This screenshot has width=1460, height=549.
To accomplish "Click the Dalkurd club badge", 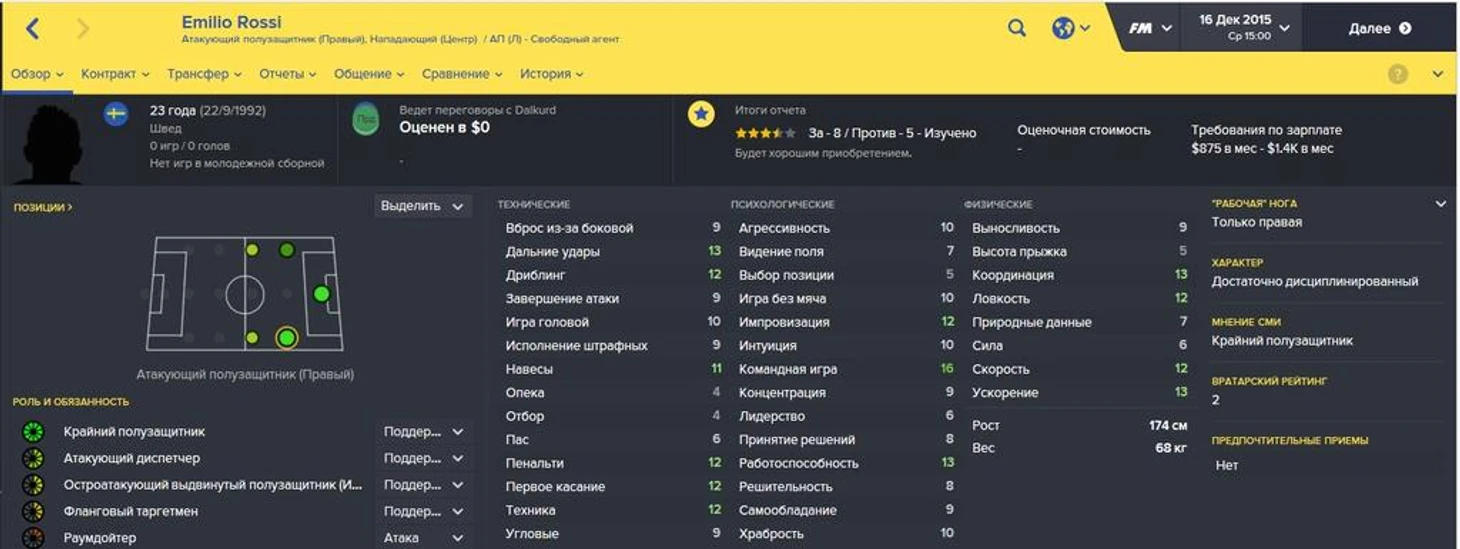I will pyautogui.click(x=365, y=120).
